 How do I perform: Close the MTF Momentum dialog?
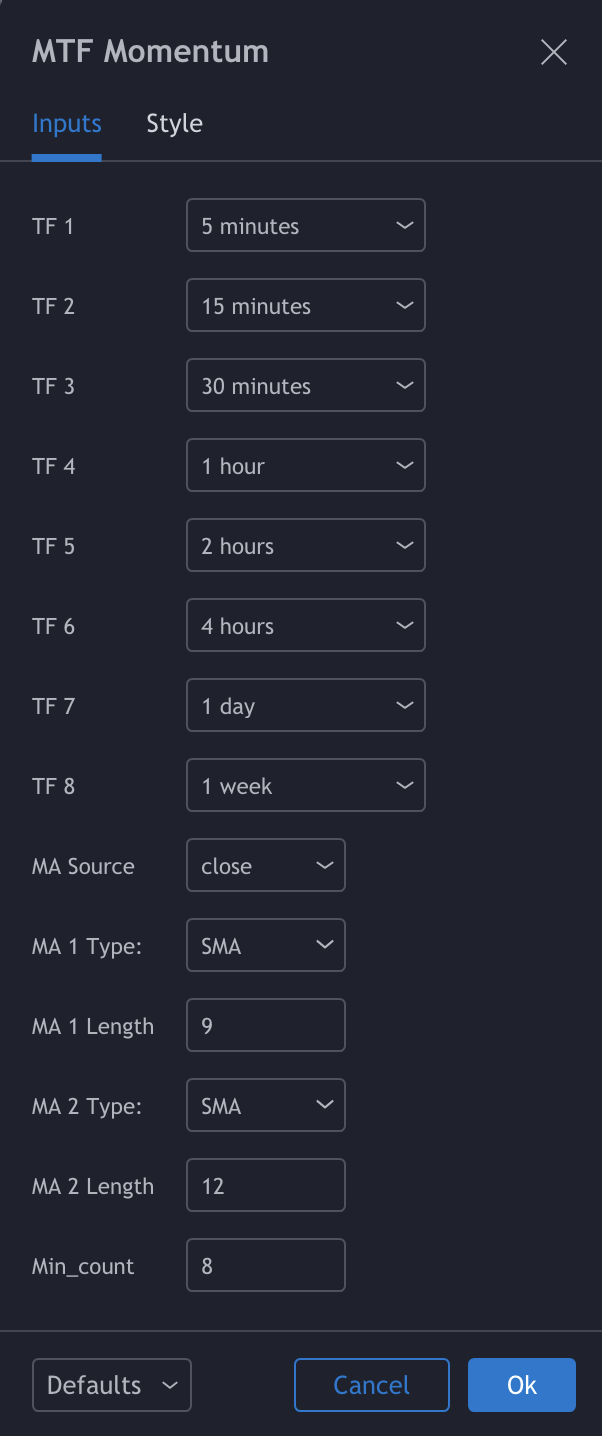[553, 53]
